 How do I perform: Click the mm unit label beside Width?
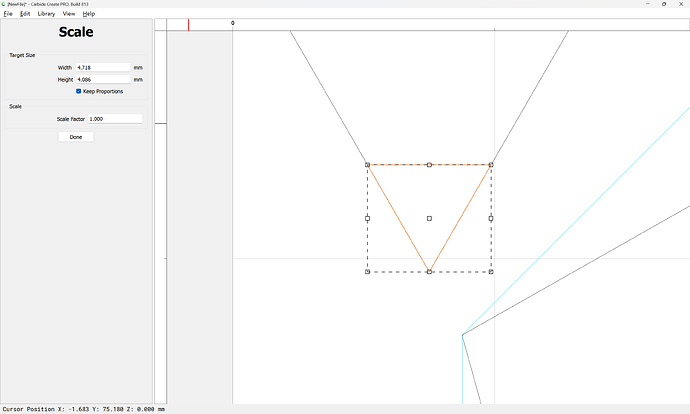[x=138, y=68]
